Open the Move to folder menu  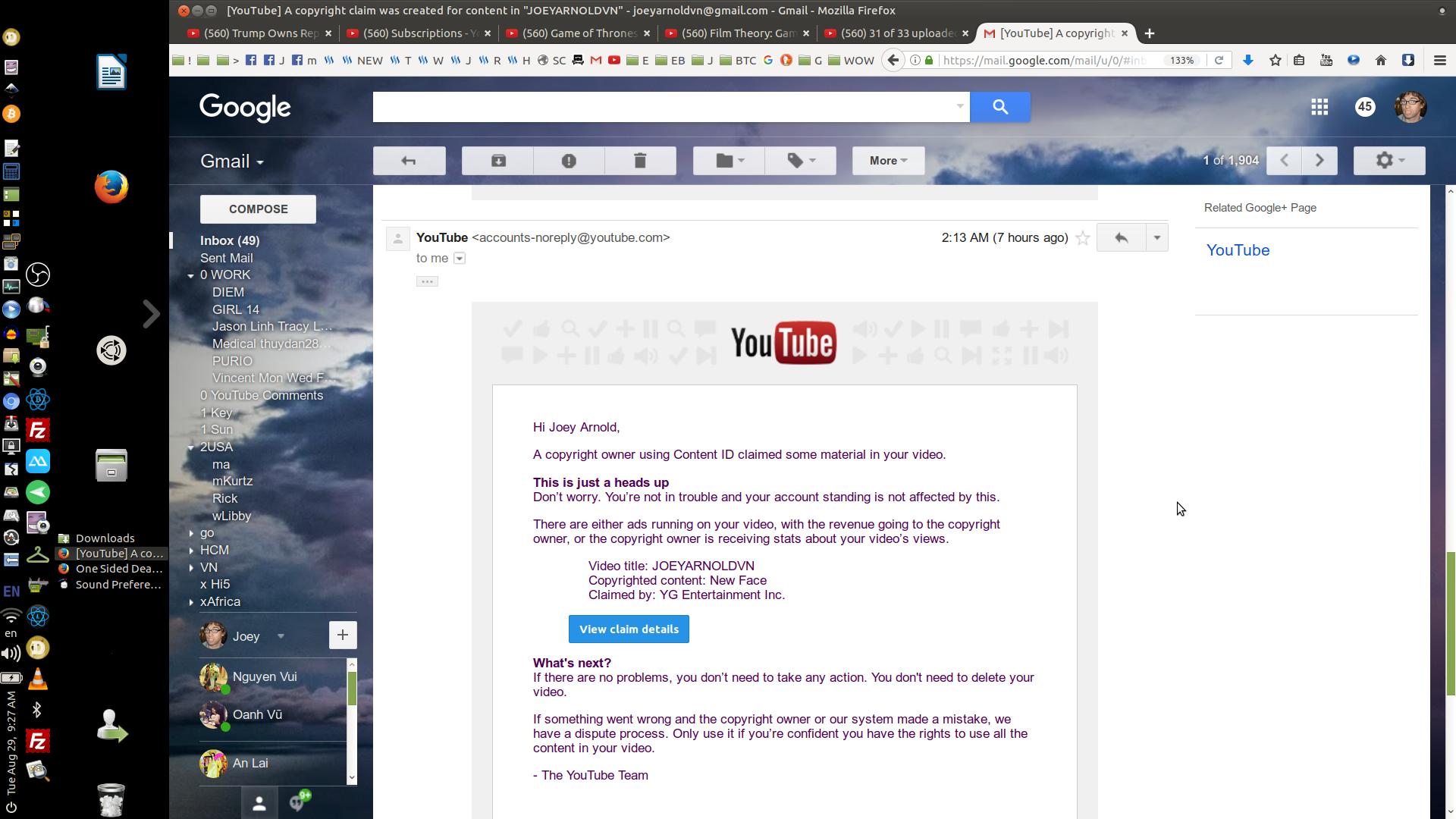[730, 161]
